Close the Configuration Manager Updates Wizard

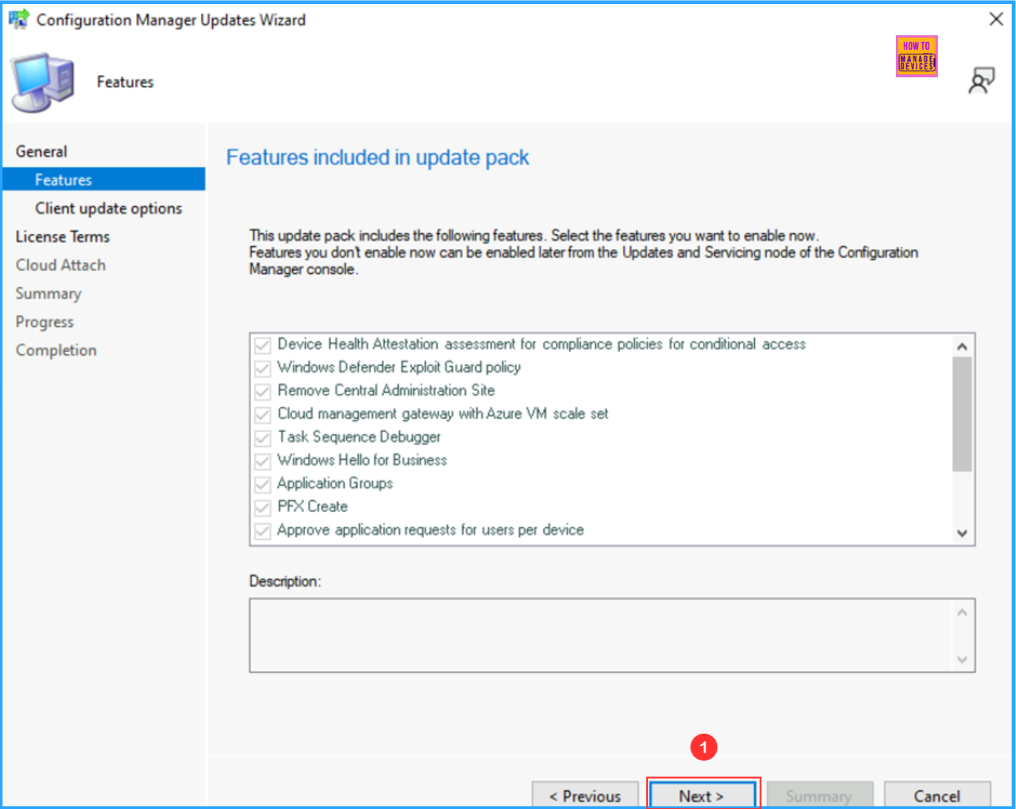[x=996, y=19]
